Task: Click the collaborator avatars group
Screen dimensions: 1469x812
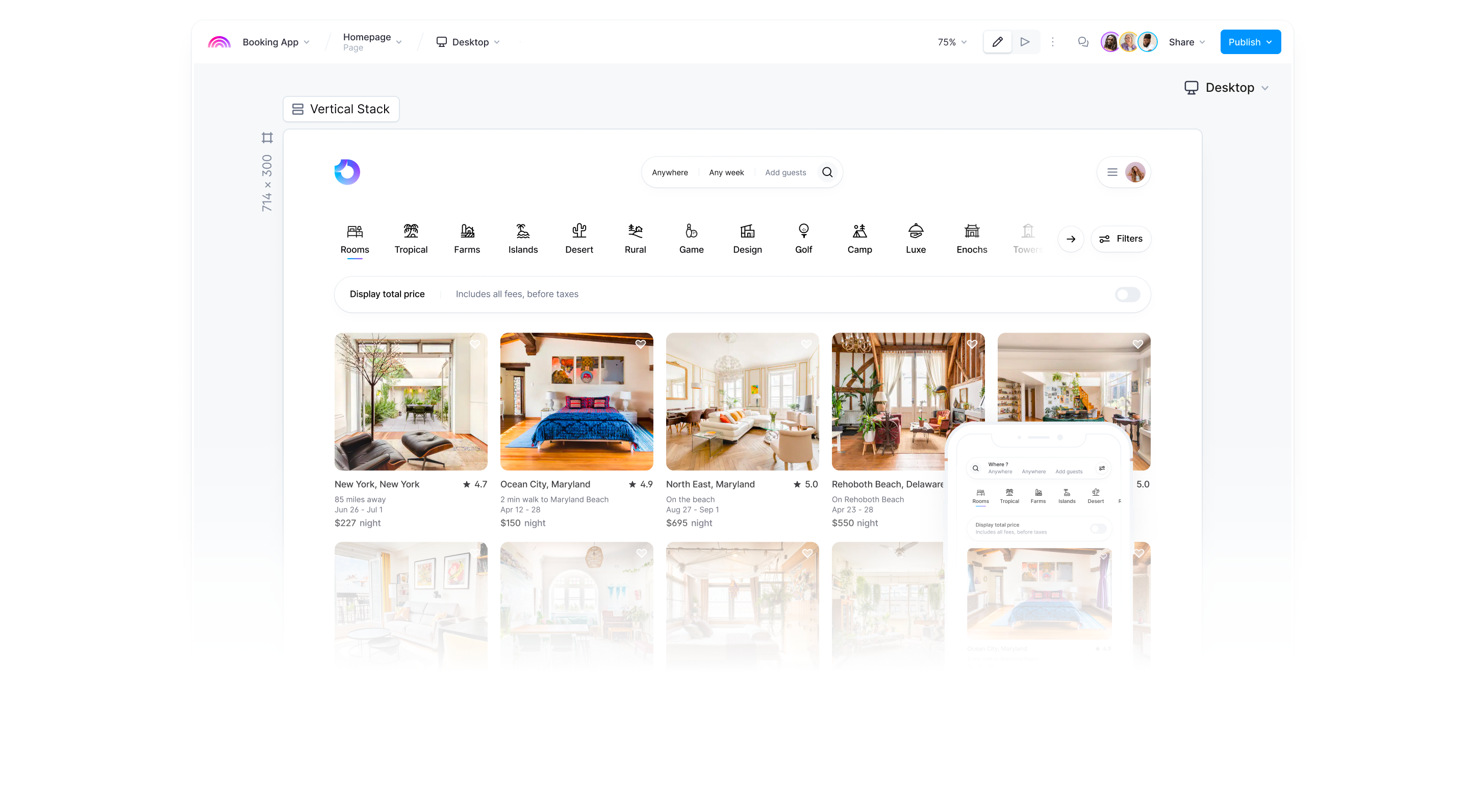Action: tap(1129, 42)
